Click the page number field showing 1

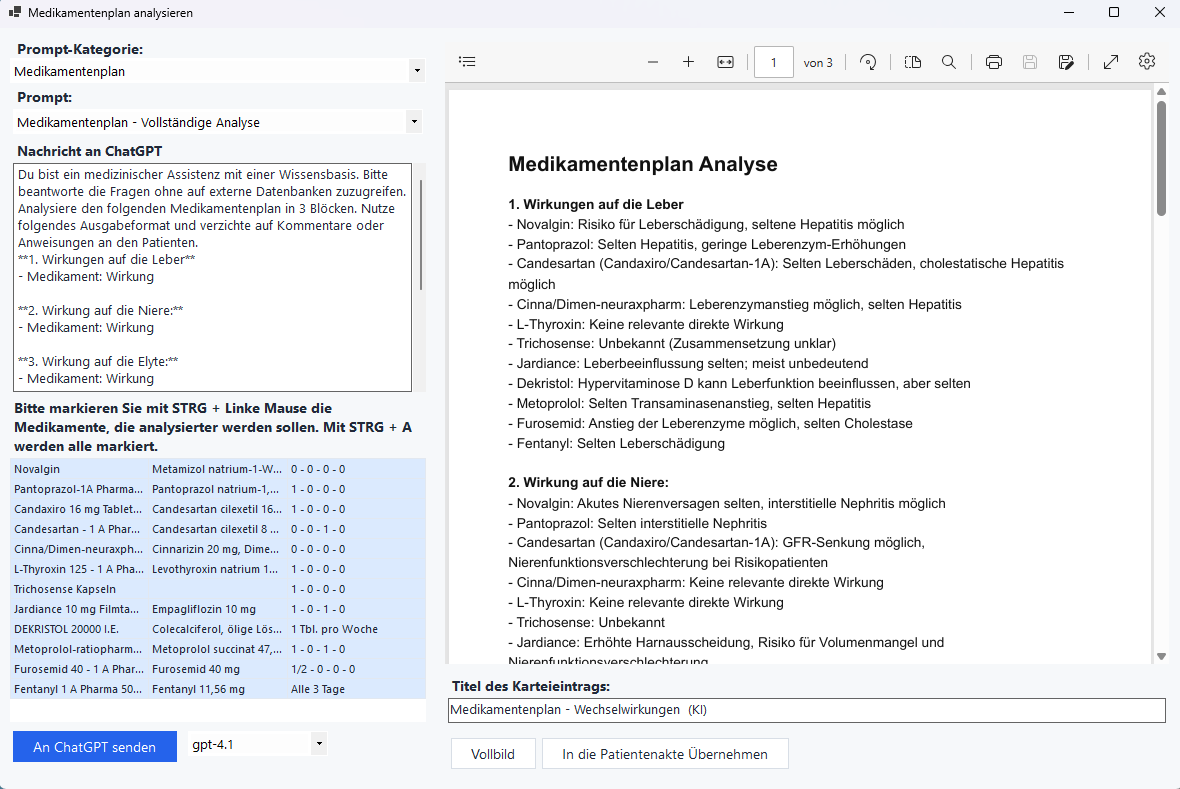773,62
